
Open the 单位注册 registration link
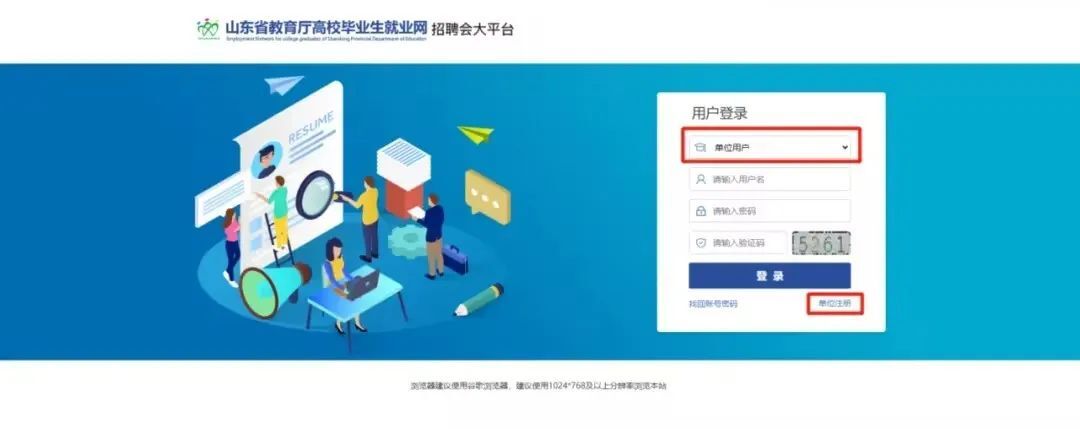pos(834,304)
